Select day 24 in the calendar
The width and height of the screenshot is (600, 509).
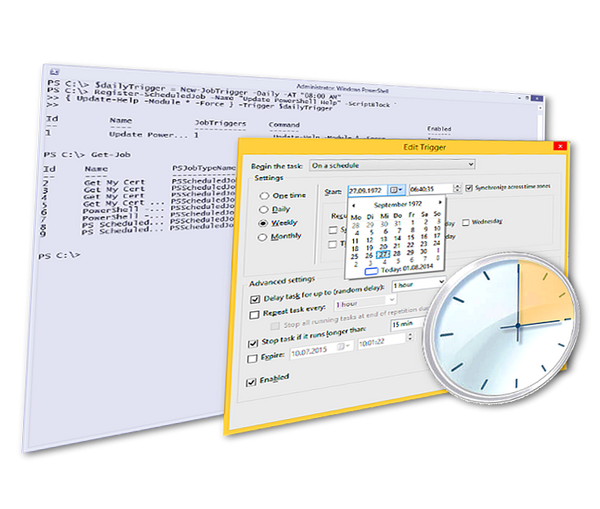tap(437, 243)
